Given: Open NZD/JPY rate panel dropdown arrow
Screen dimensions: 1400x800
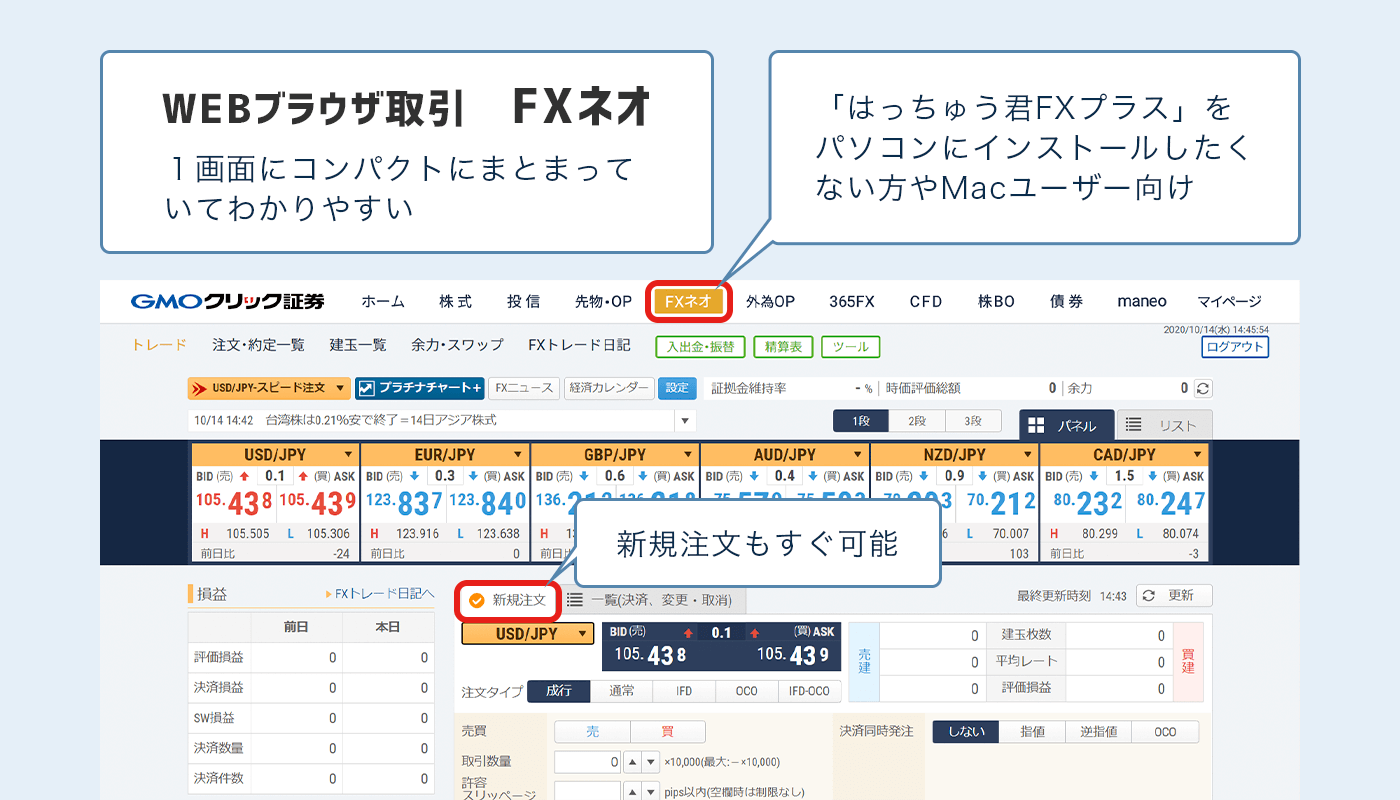Looking at the screenshot, I should (x=1028, y=455).
